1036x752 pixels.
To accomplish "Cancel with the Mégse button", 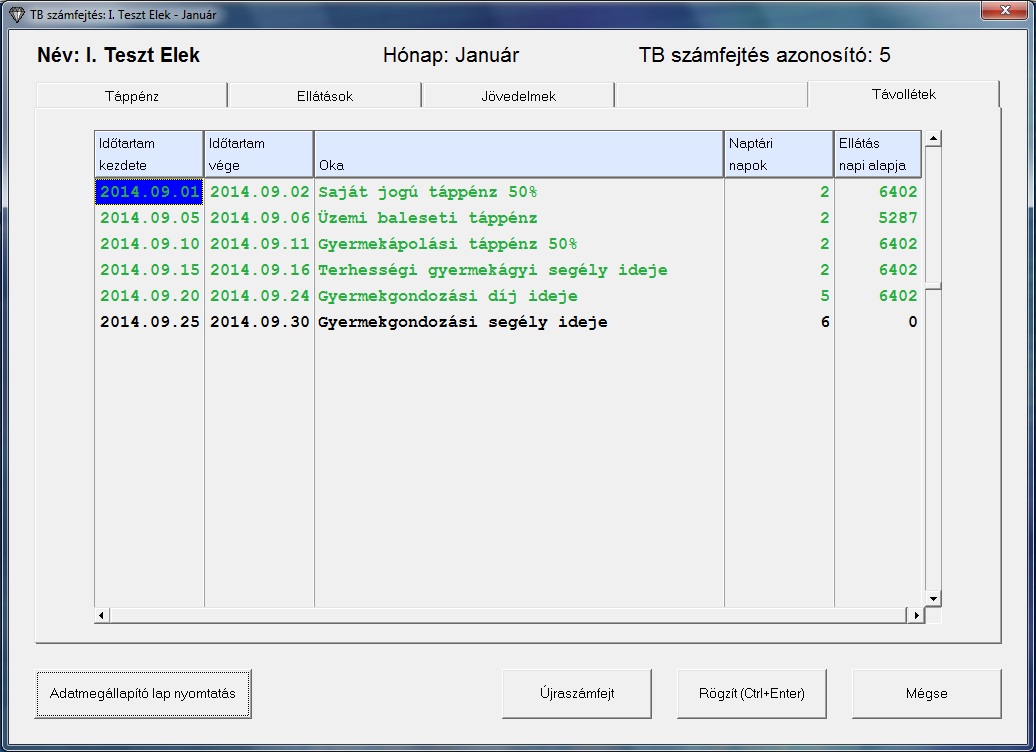I will pos(926,694).
